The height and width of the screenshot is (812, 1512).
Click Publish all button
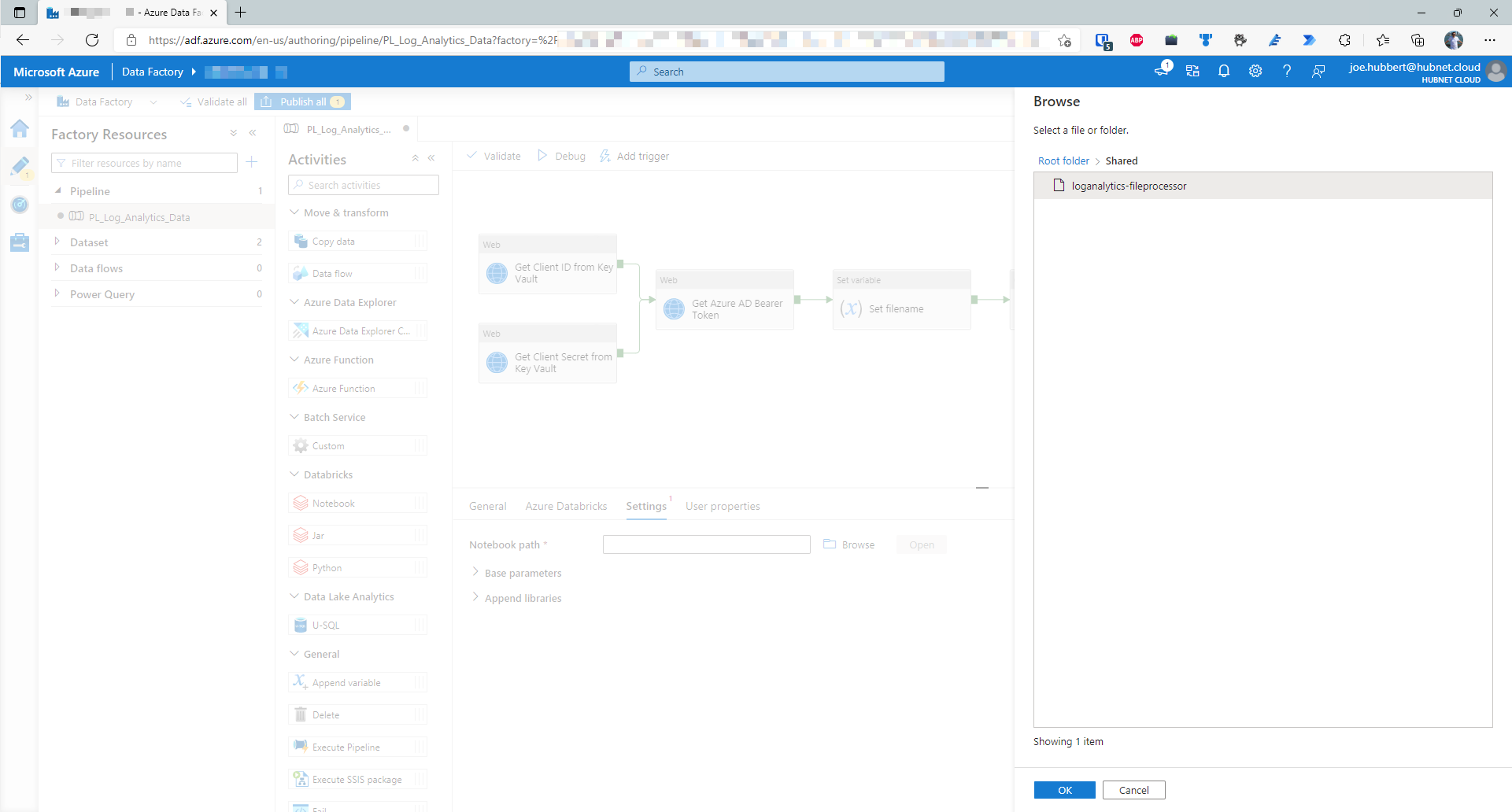click(x=303, y=101)
